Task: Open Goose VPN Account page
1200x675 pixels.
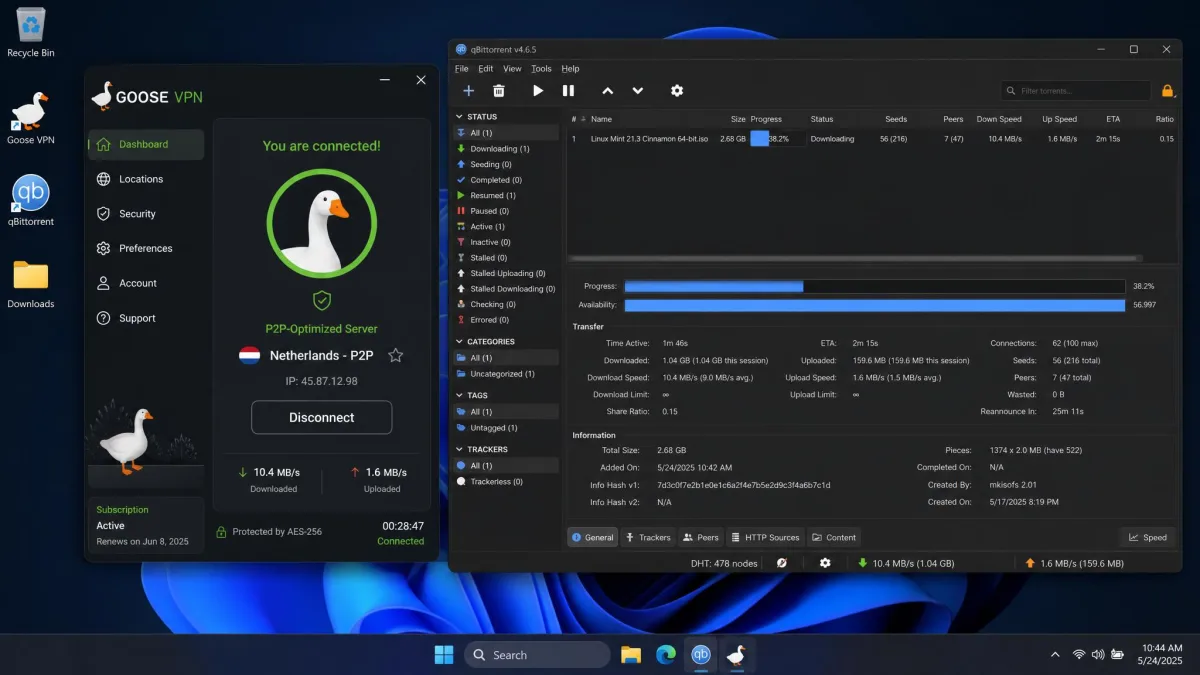Action: coord(146,283)
